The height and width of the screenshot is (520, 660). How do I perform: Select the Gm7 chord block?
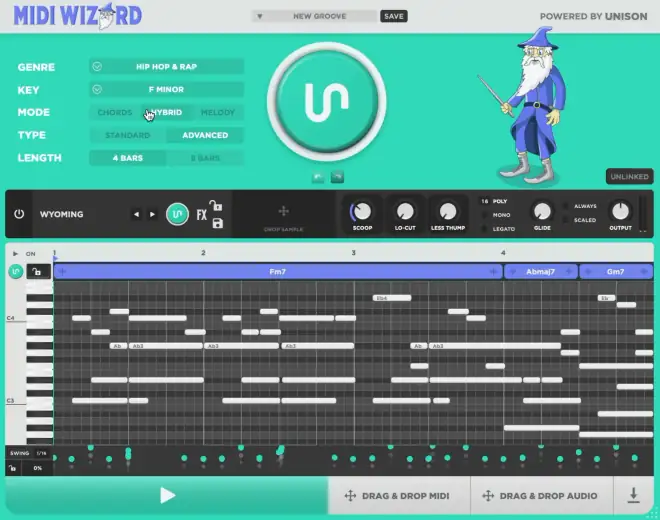click(615, 272)
